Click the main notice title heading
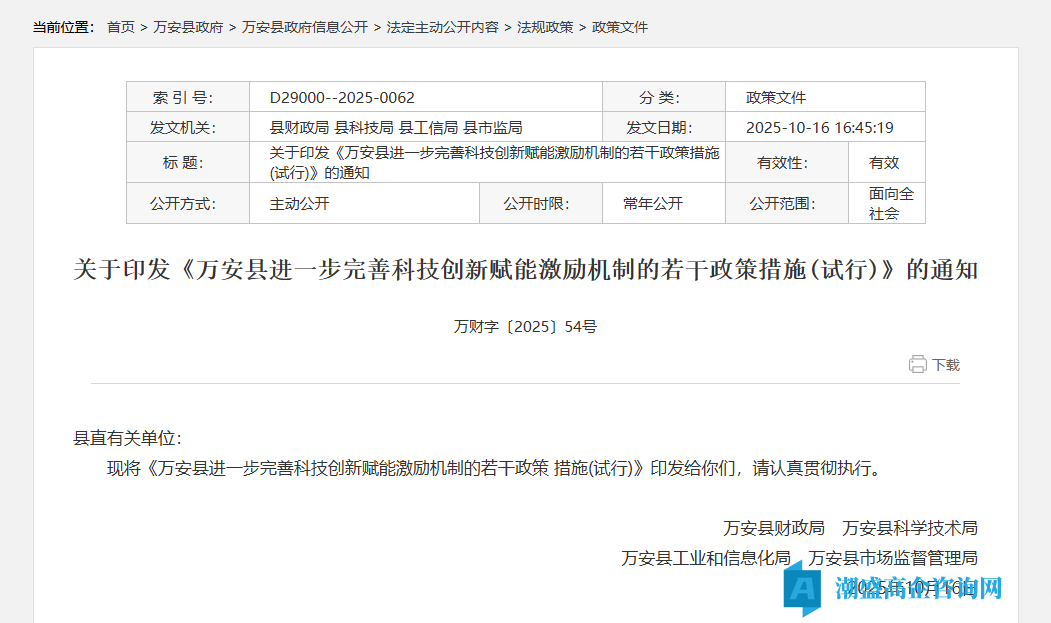 pyautogui.click(x=525, y=271)
